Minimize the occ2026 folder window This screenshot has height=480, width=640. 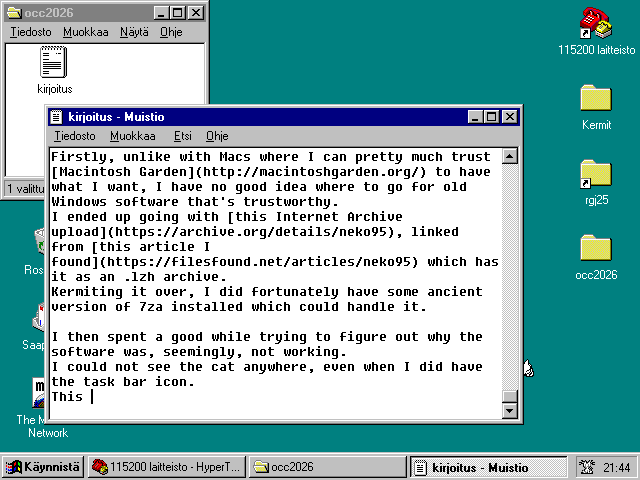(x=161, y=13)
